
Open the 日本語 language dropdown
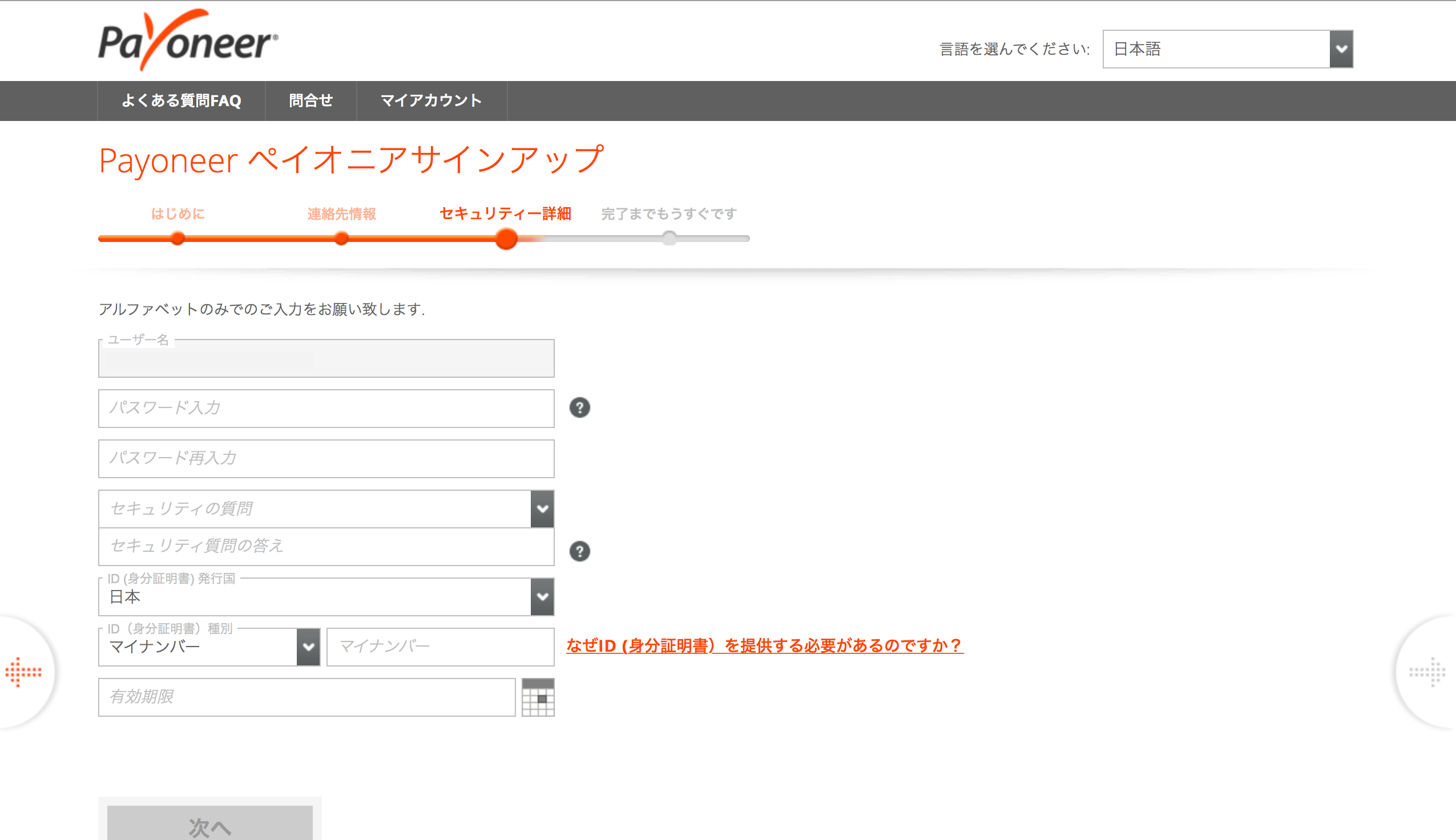(1228, 49)
